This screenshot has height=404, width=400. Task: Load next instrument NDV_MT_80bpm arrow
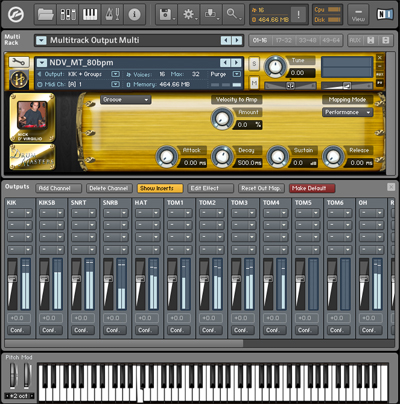[236, 62]
